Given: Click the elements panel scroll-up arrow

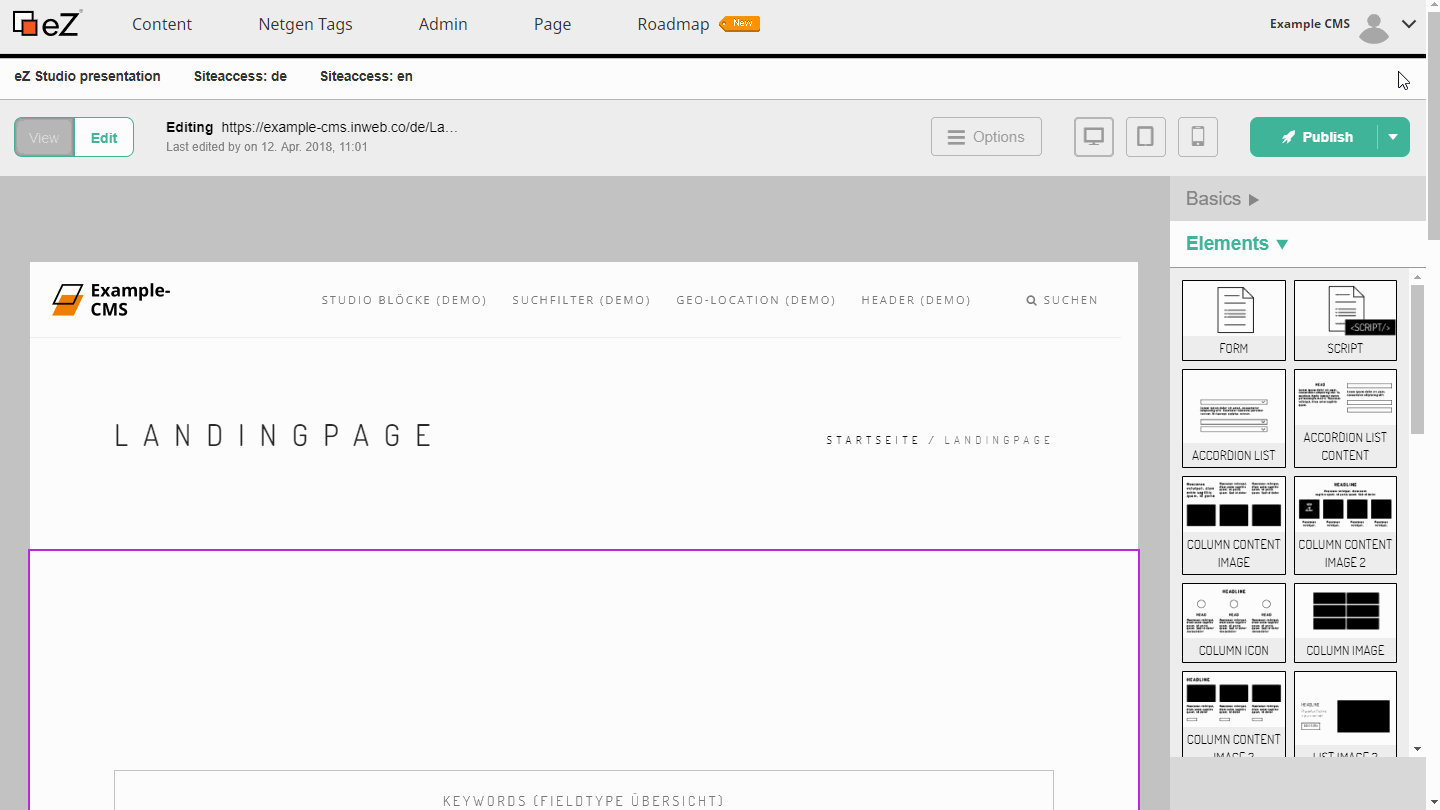Looking at the screenshot, I should click(x=1417, y=276).
